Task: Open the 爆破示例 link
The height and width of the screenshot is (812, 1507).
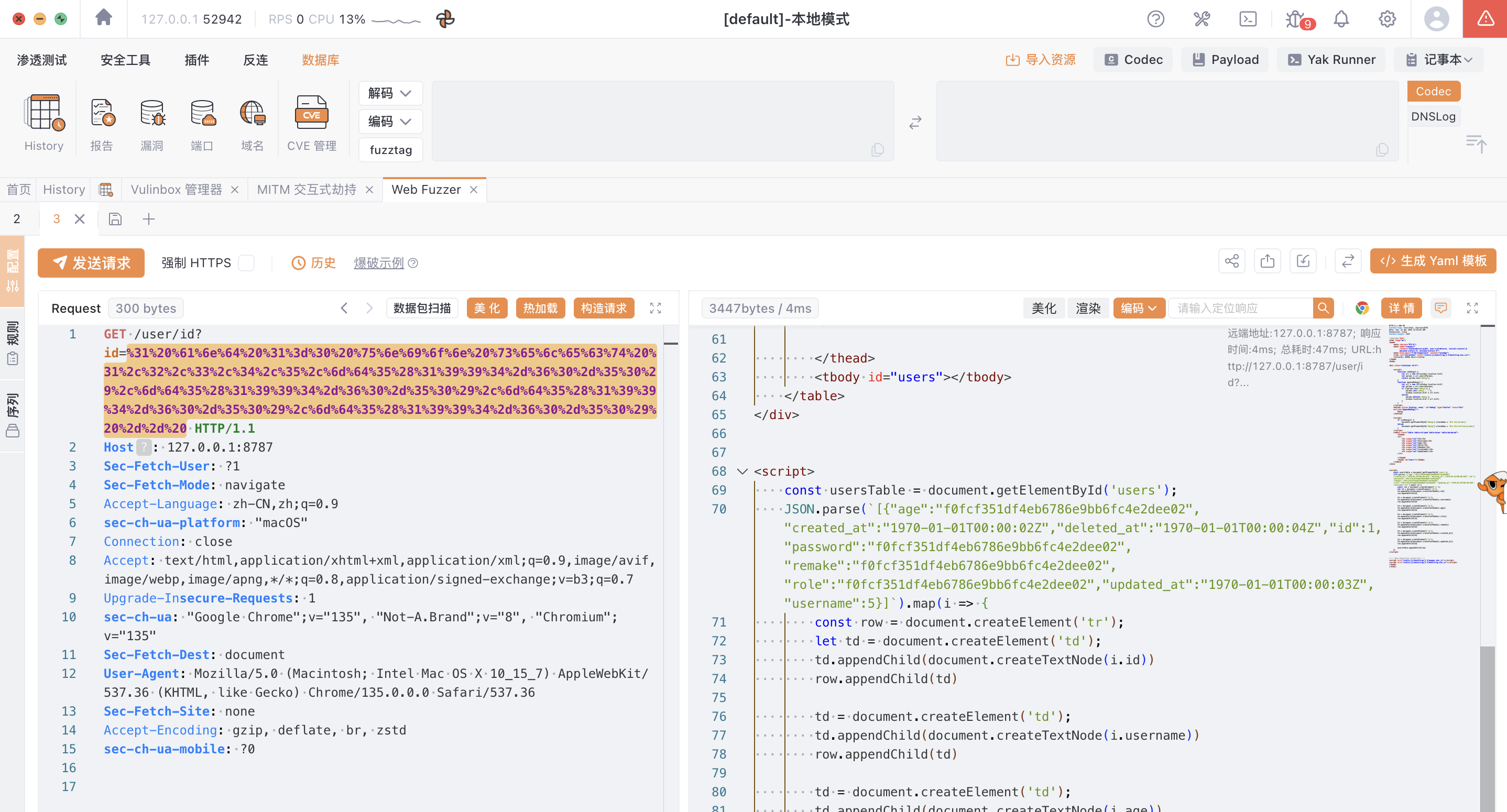Action: click(x=378, y=264)
